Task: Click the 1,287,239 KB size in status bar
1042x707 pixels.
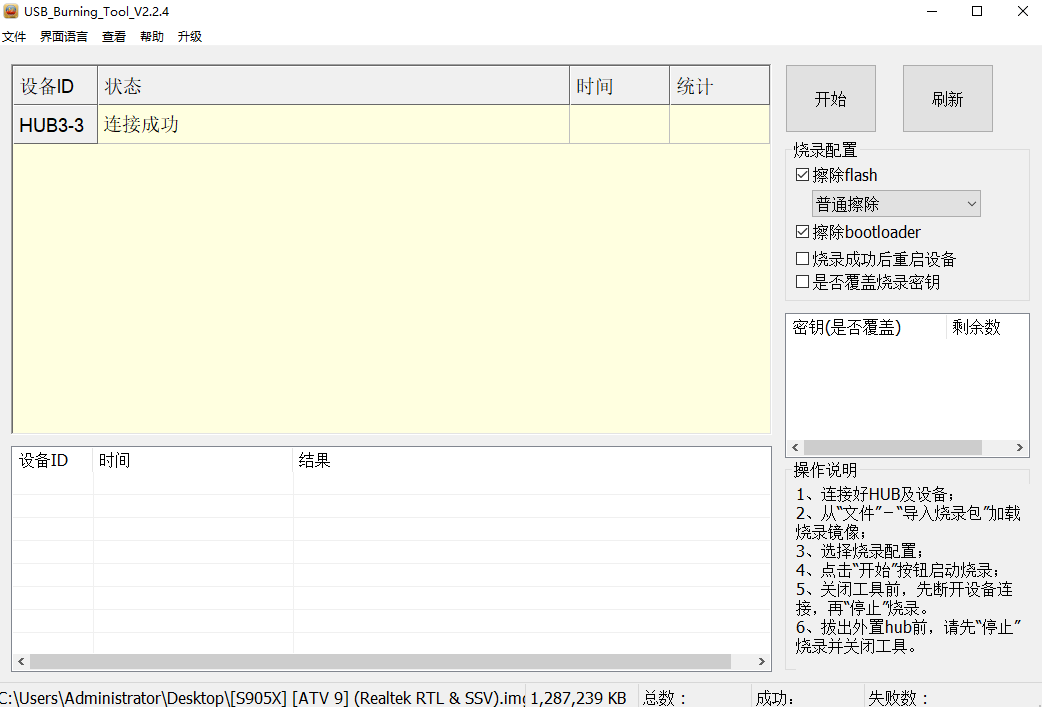Action: pos(579,698)
